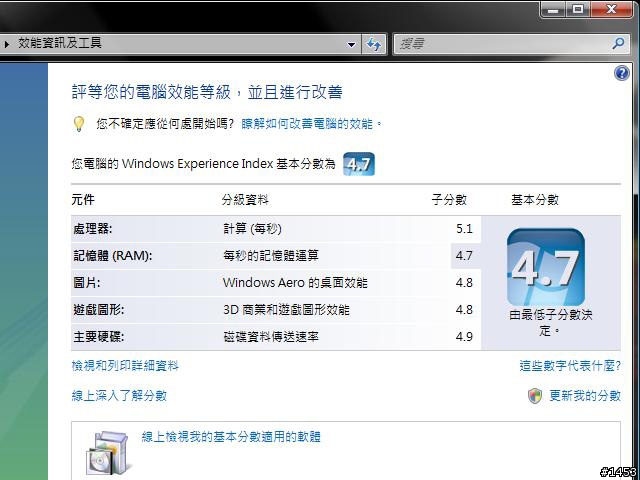Viewport: 640px width, 480px height.
Task: Click the 子分數 column header
Action: tap(449, 200)
